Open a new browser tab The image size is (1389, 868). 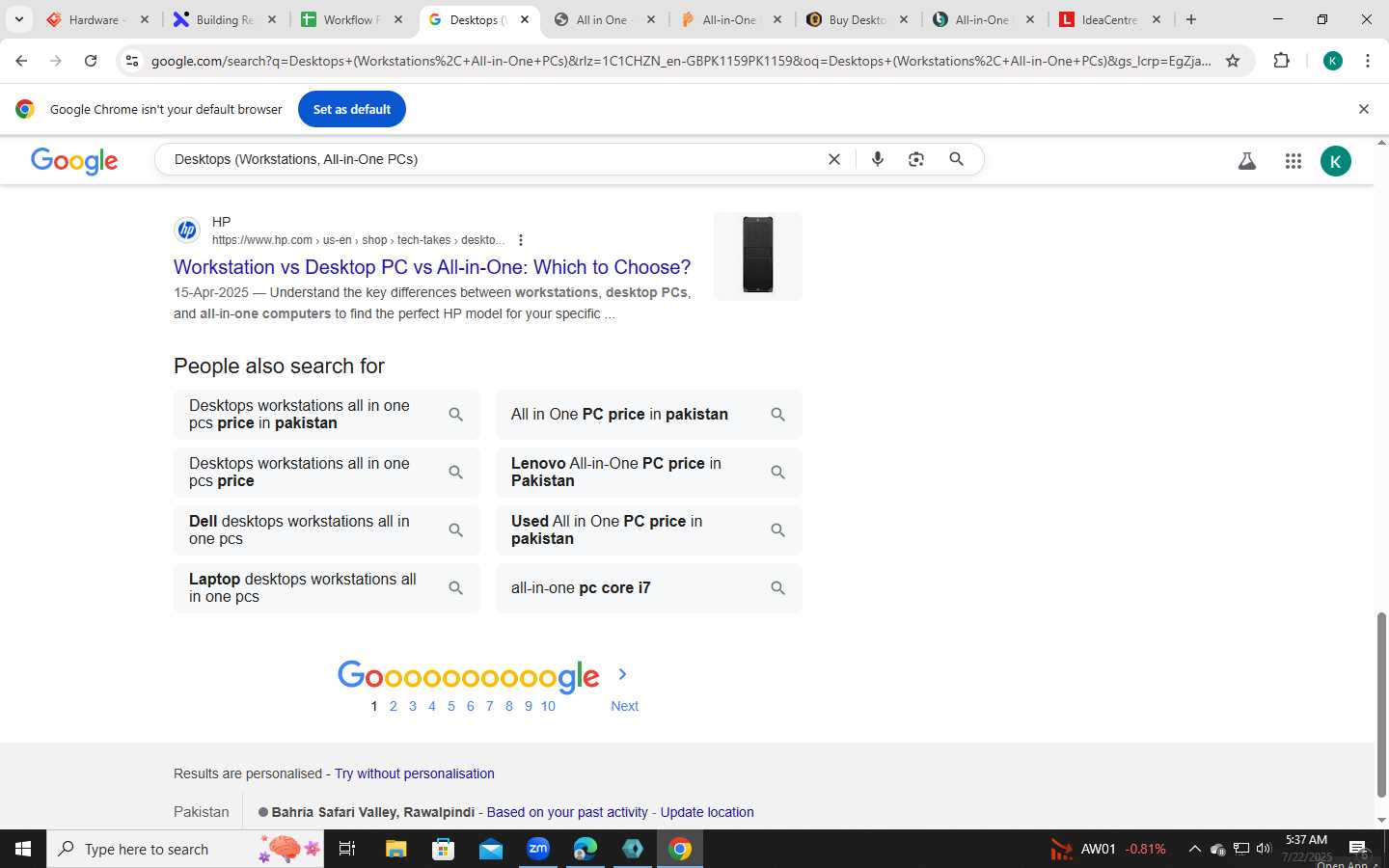click(1191, 19)
